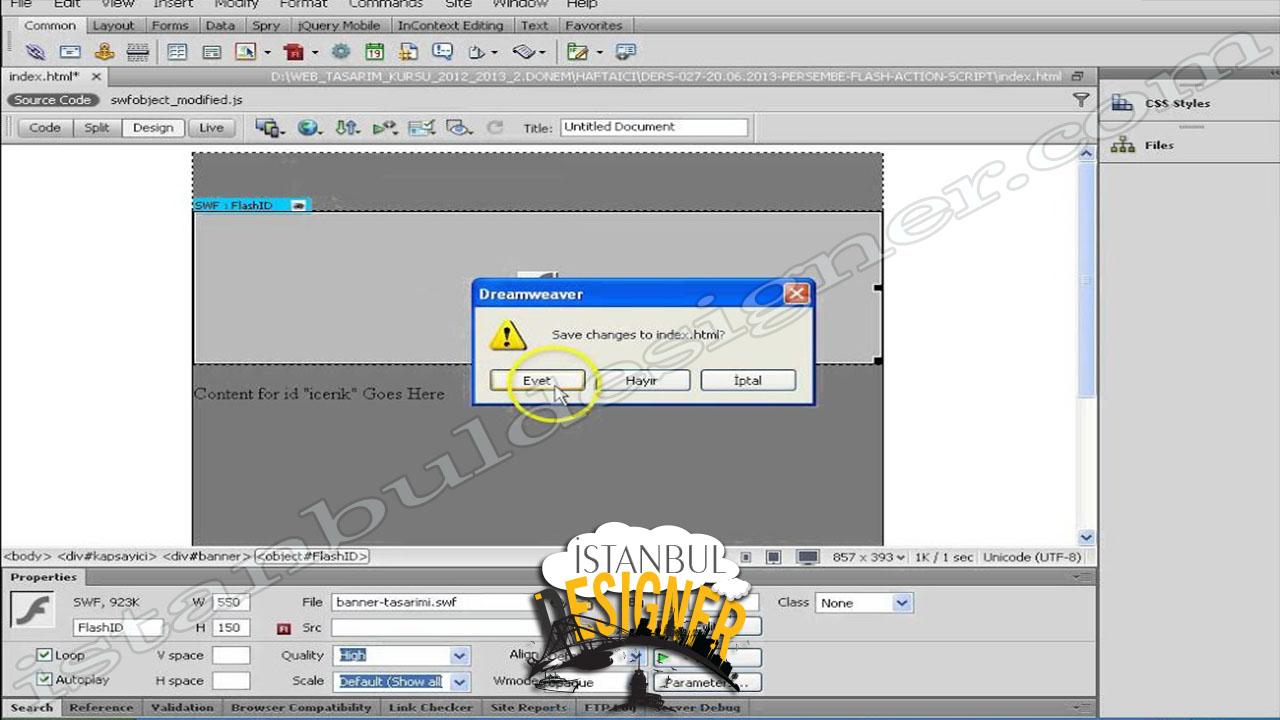Click the File Management arrows icon

tap(347, 127)
